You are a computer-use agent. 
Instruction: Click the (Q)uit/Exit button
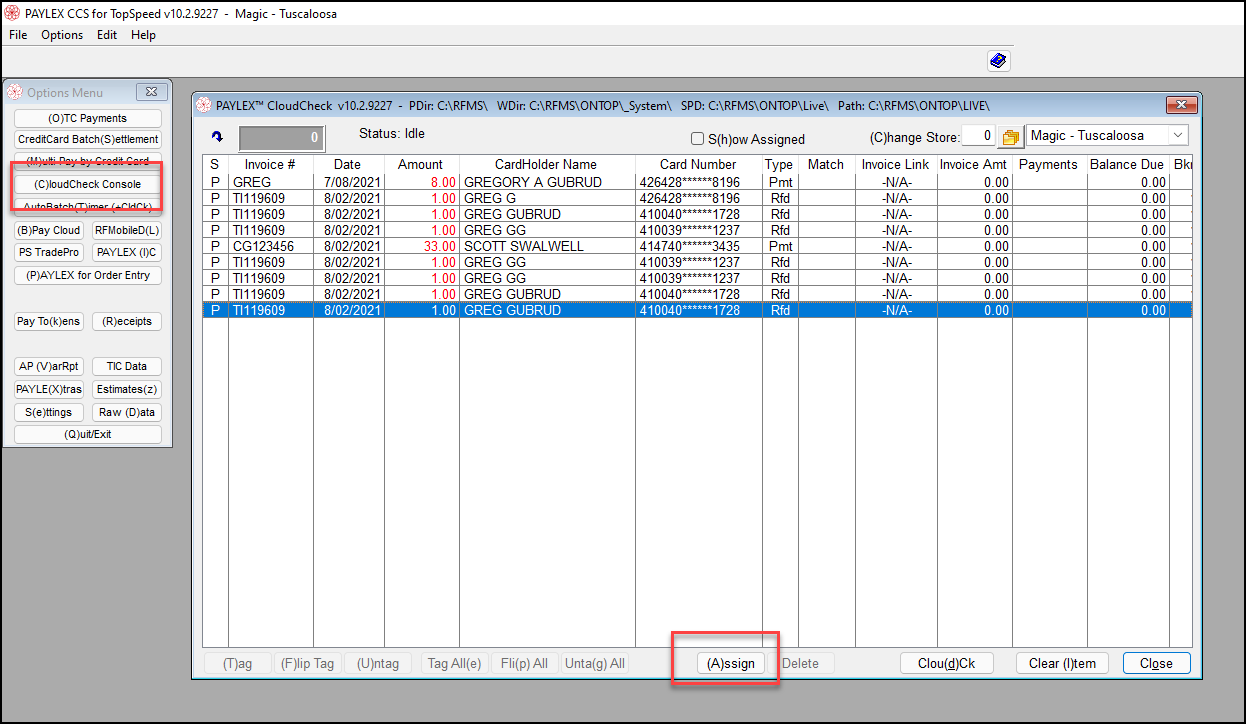click(88, 435)
